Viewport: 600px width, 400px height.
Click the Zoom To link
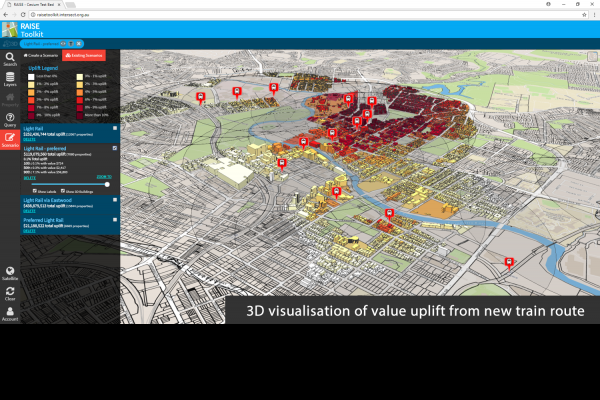(x=103, y=175)
